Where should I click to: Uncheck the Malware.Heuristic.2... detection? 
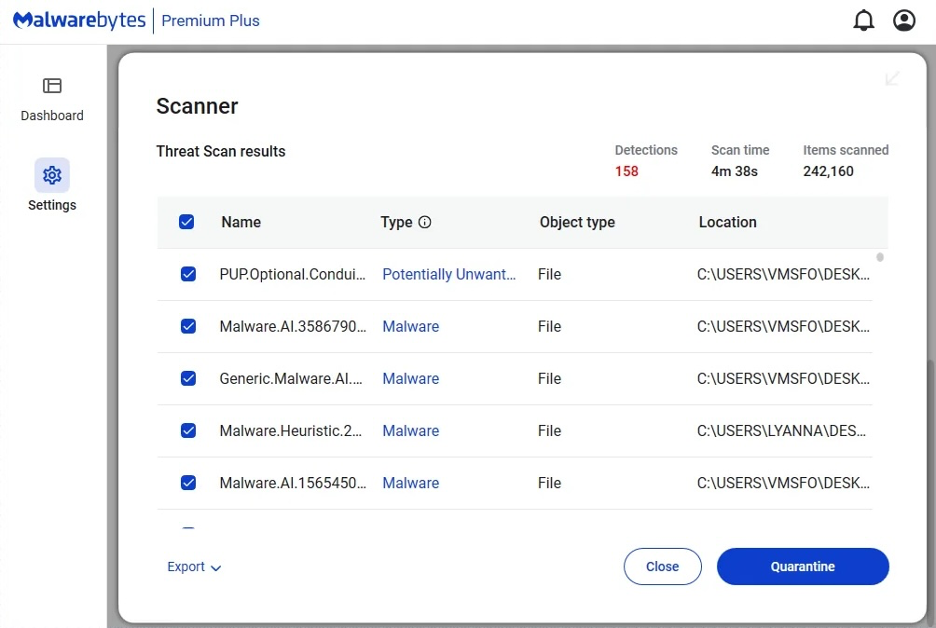coord(188,430)
